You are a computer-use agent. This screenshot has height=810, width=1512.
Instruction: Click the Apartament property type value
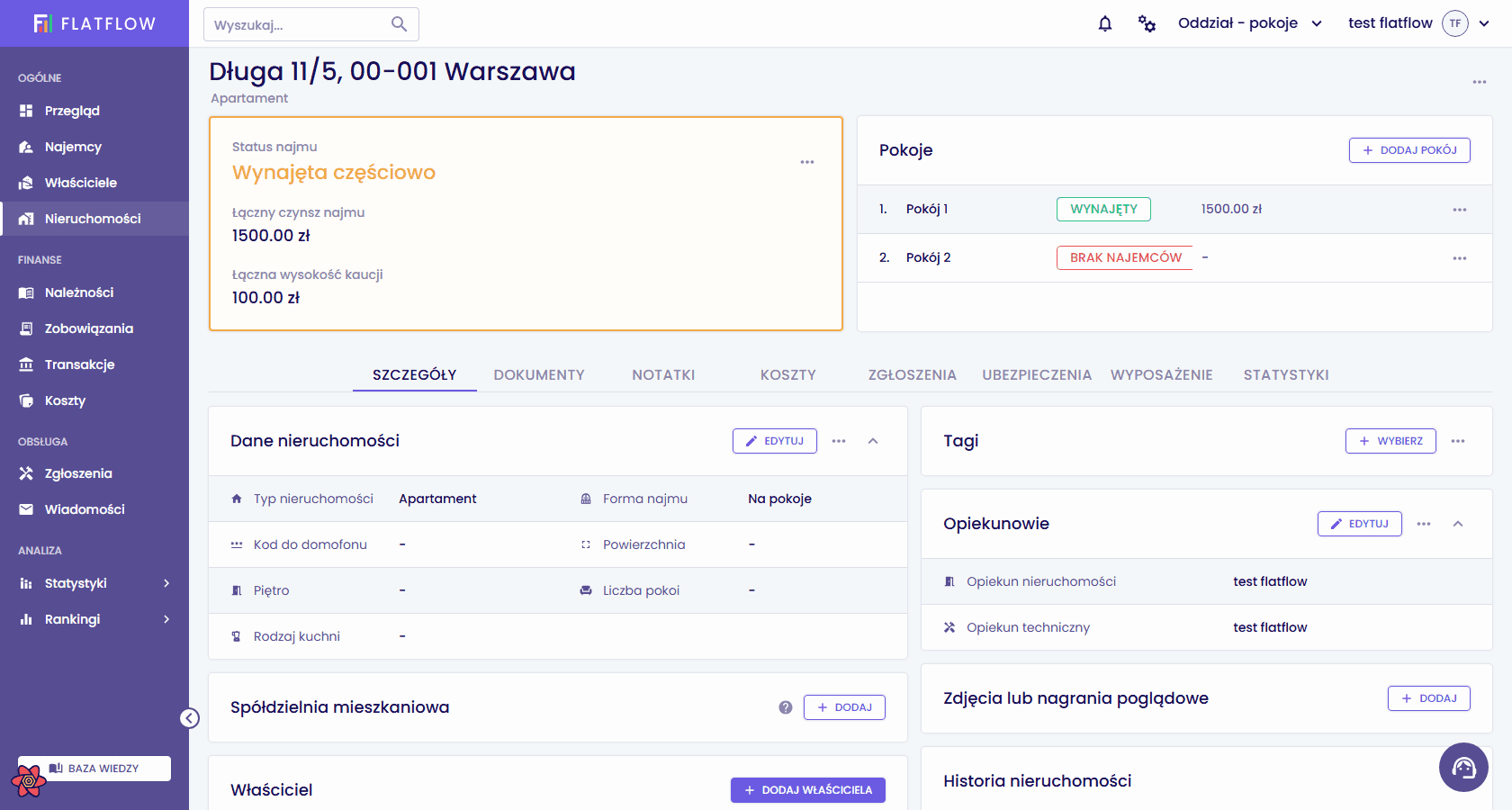(x=438, y=499)
